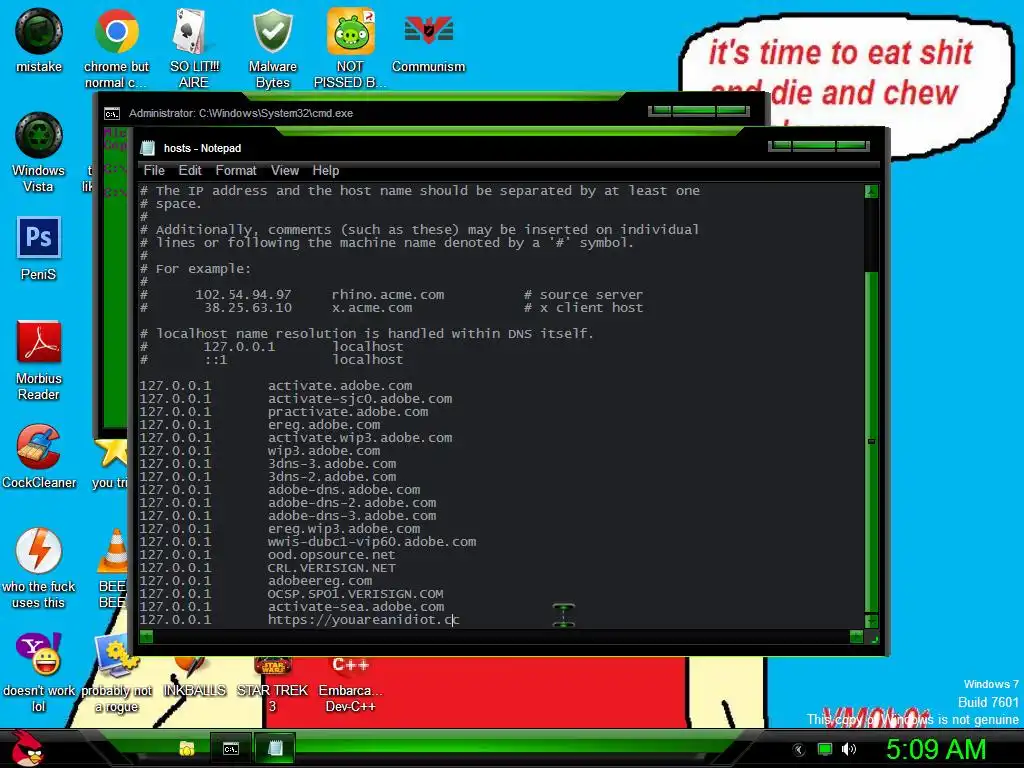1024x768 pixels.
Task: Click the 5:09 AM taskbar clock
Action: point(936,749)
